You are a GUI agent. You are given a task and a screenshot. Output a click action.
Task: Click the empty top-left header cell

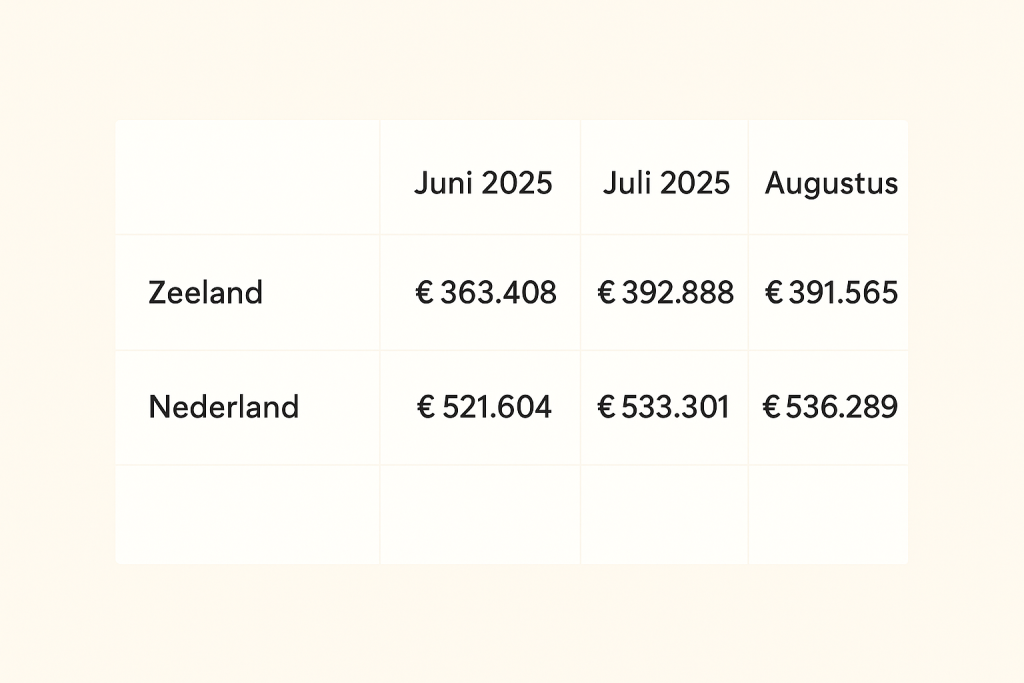pos(247,178)
